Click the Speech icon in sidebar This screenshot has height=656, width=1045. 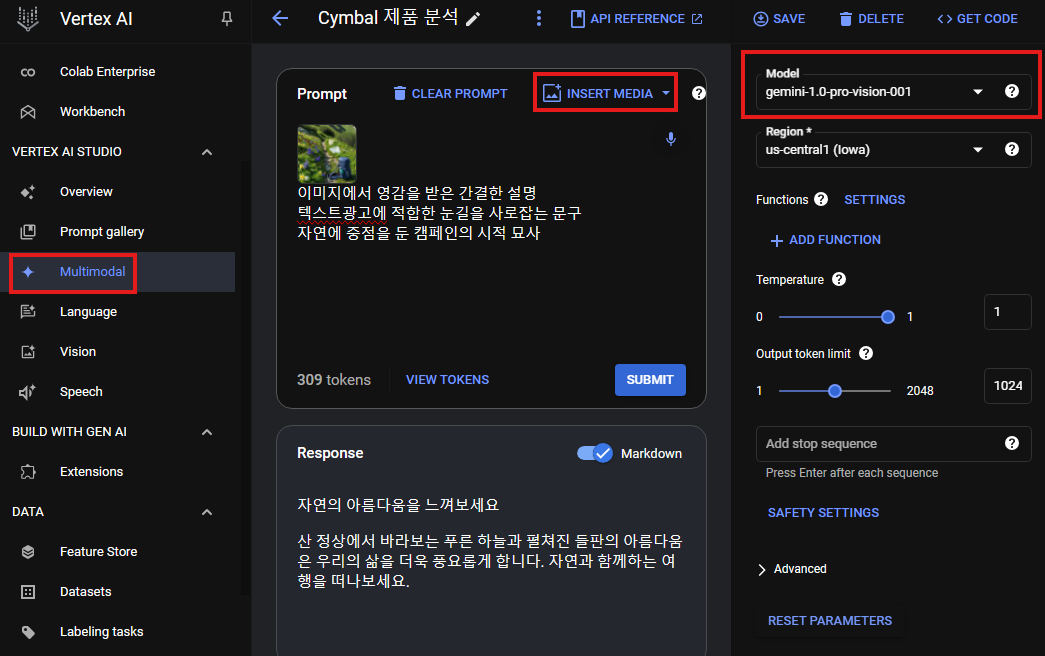point(28,392)
